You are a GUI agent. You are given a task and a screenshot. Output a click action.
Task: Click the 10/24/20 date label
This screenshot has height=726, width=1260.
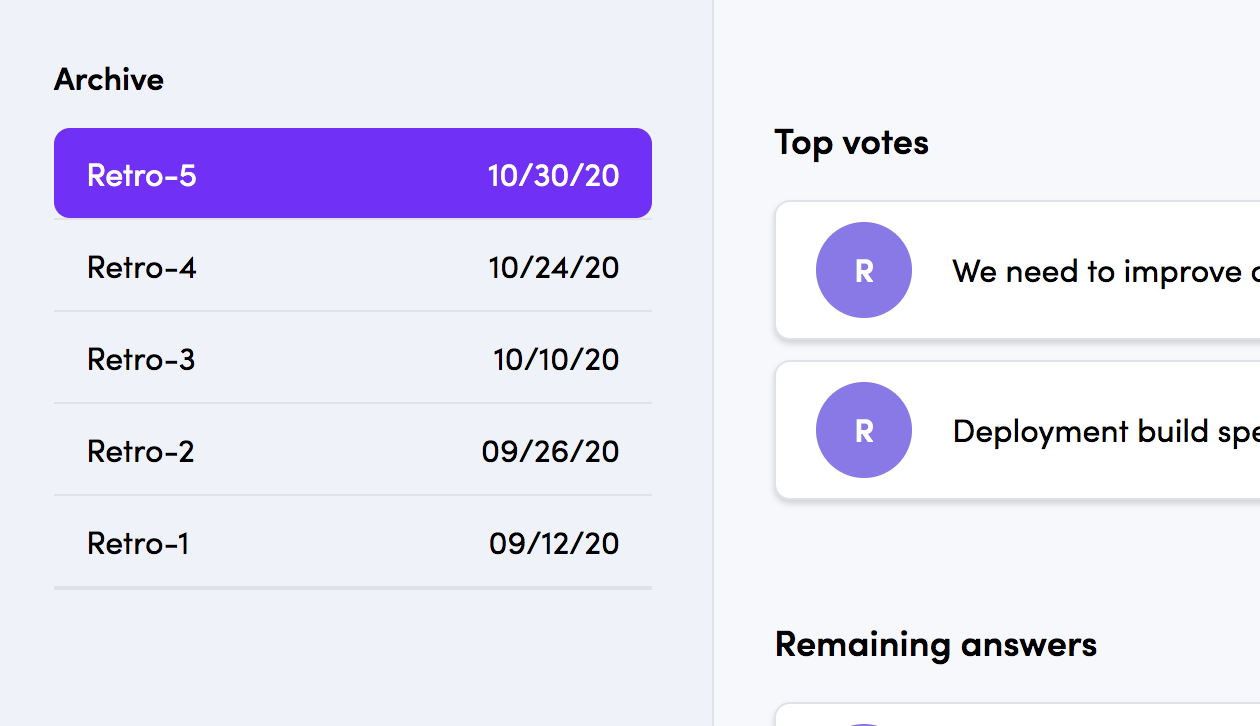(x=553, y=268)
